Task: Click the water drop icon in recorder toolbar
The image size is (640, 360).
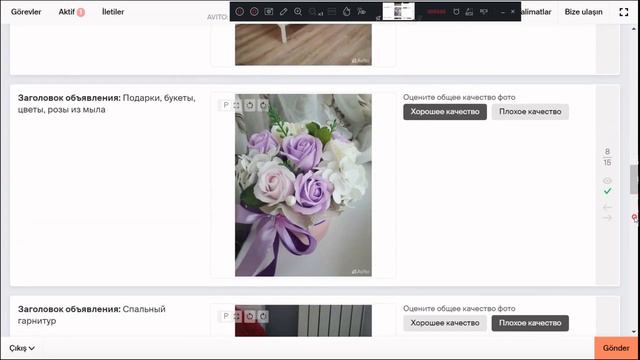Action: [x=347, y=12]
